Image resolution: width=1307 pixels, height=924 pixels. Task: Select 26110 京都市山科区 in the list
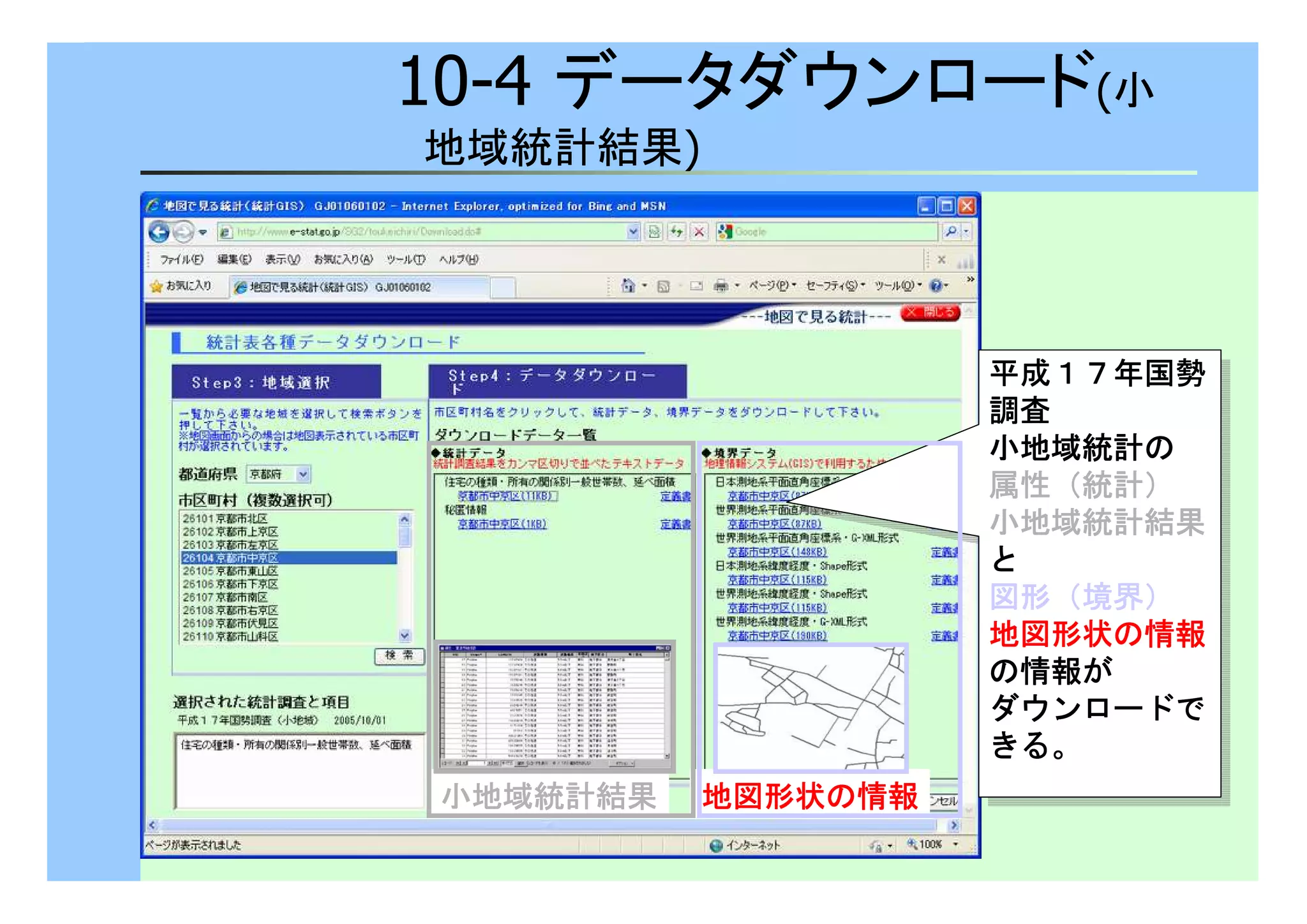pyautogui.click(x=289, y=636)
